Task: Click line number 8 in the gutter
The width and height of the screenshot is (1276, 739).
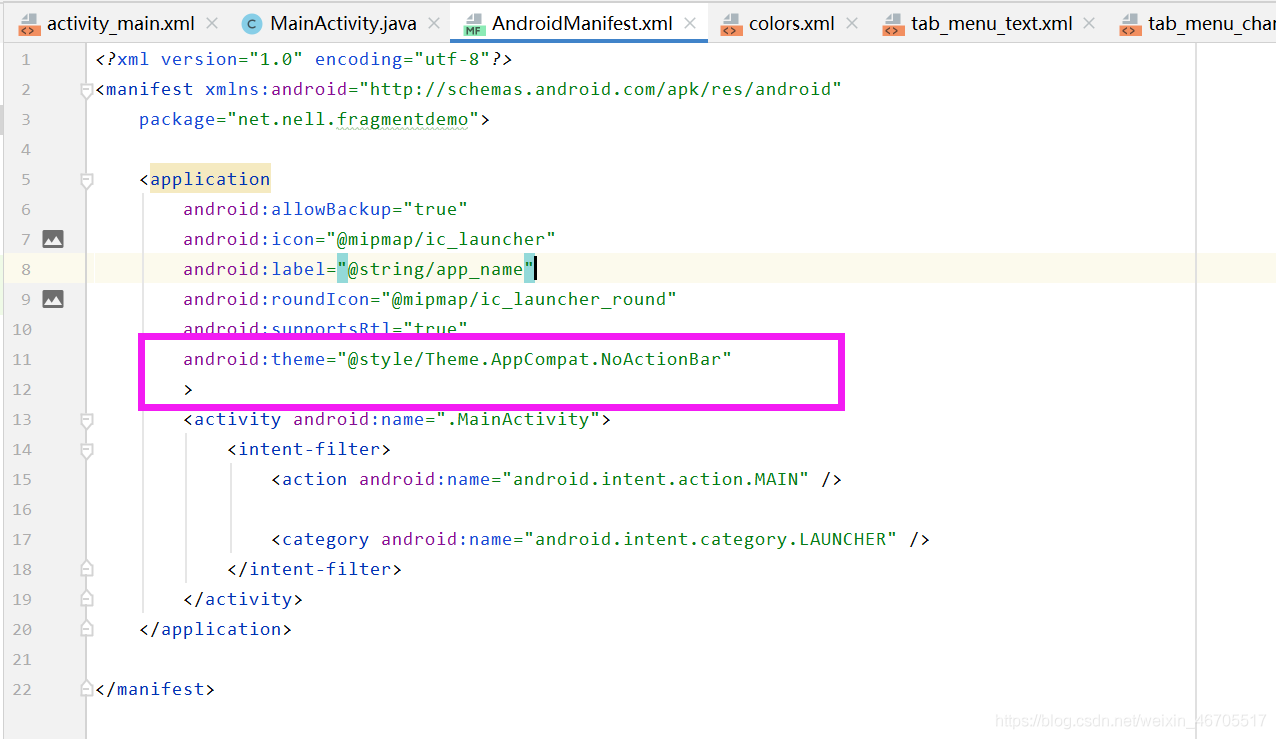Action: tap(26, 269)
